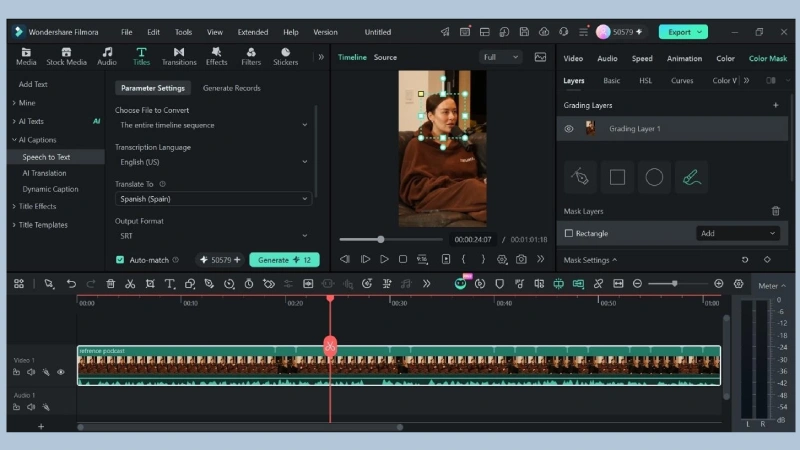Expand the Title Templates category
Screen dimensions: 800x450
tap(43, 224)
